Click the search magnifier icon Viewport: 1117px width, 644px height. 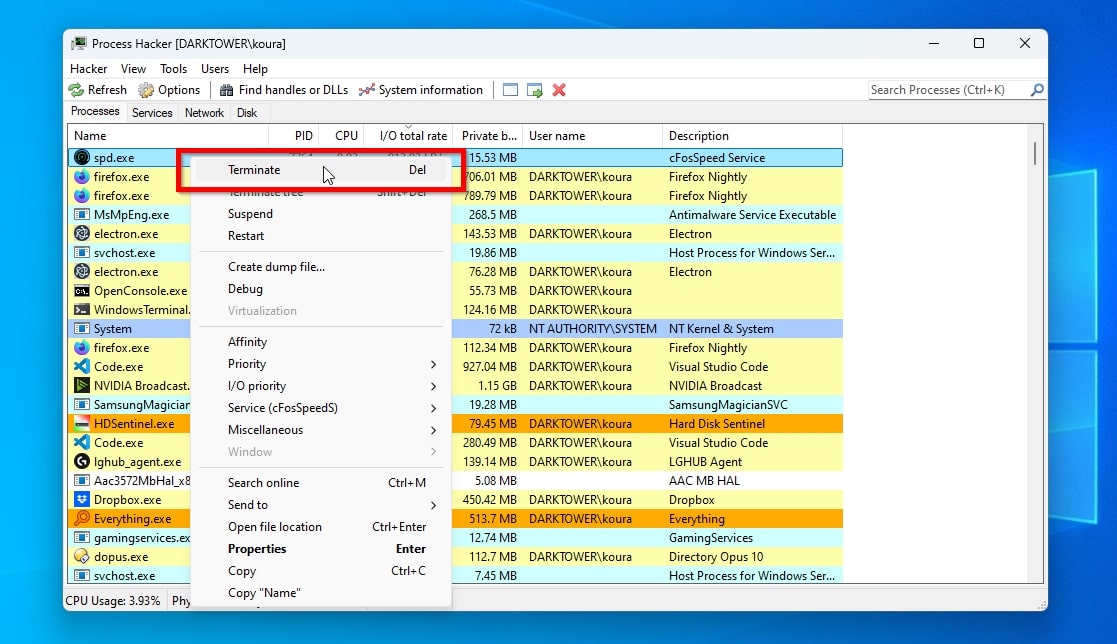click(1037, 90)
